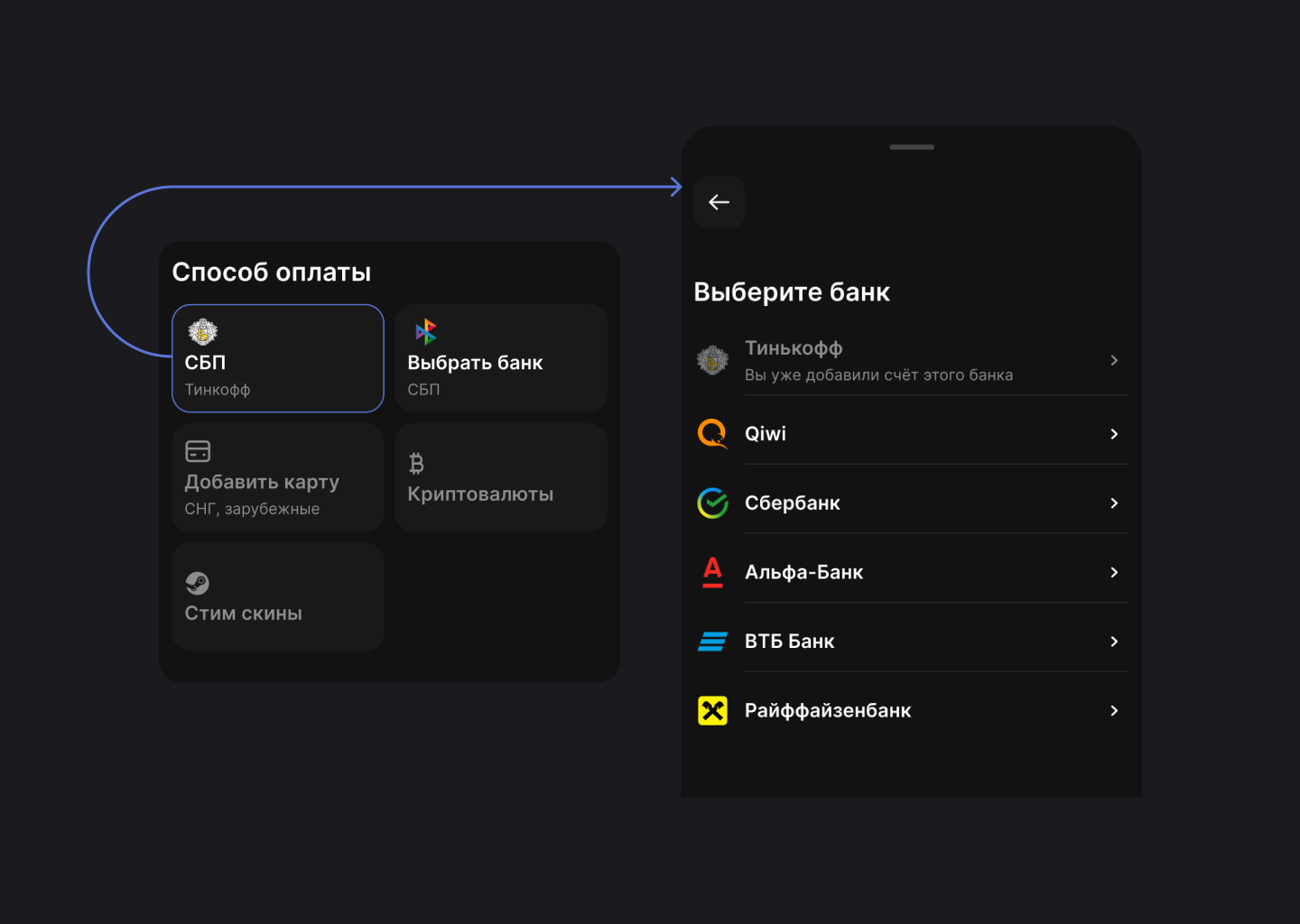The image size is (1300, 924).
Task: Grab the sheet drag handle at top
Action: pos(912,147)
